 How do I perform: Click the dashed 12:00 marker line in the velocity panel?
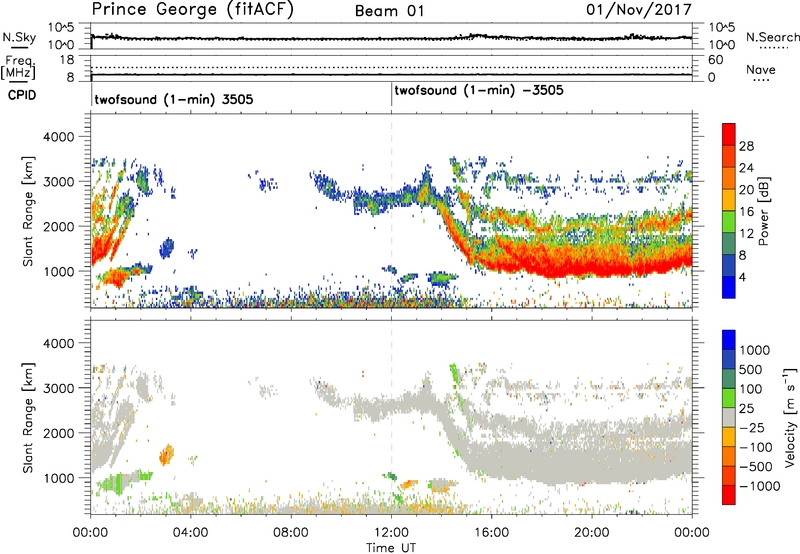pyautogui.click(x=391, y=416)
